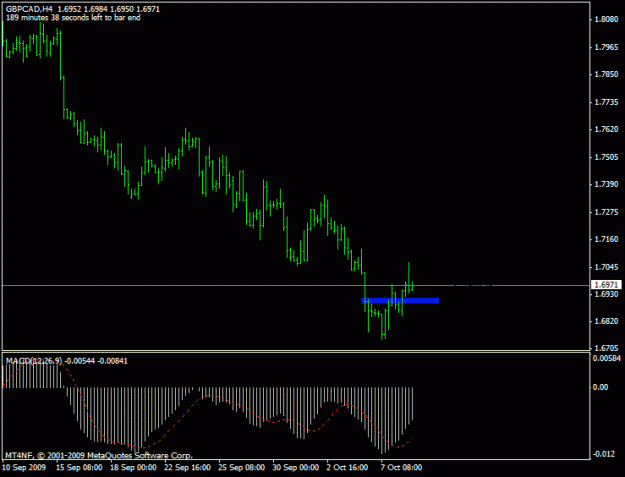Click the 1.7390 price scale value
The width and height of the screenshot is (625, 477).
606,184
